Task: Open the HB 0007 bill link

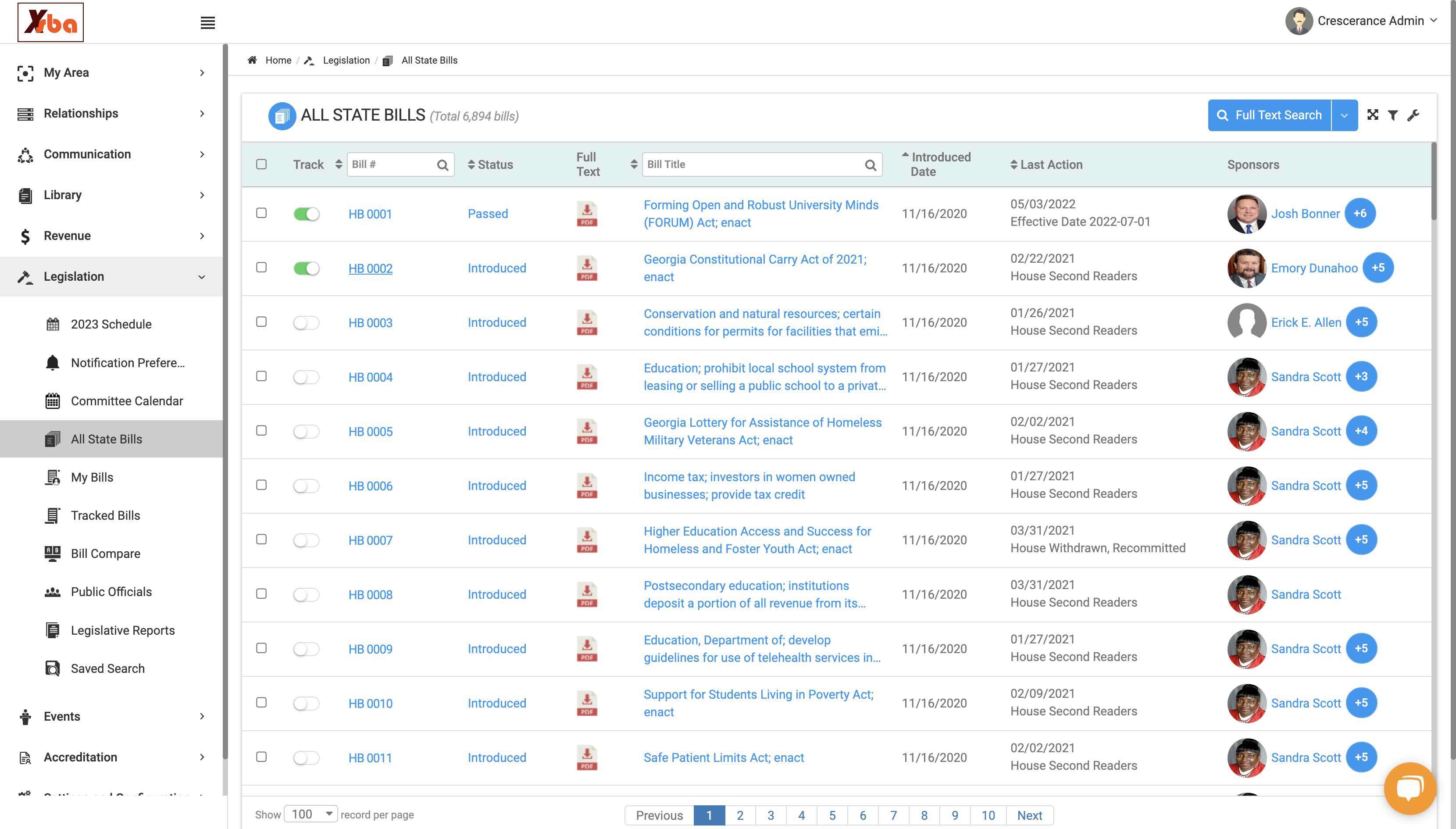Action: click(x=371, y=540)
